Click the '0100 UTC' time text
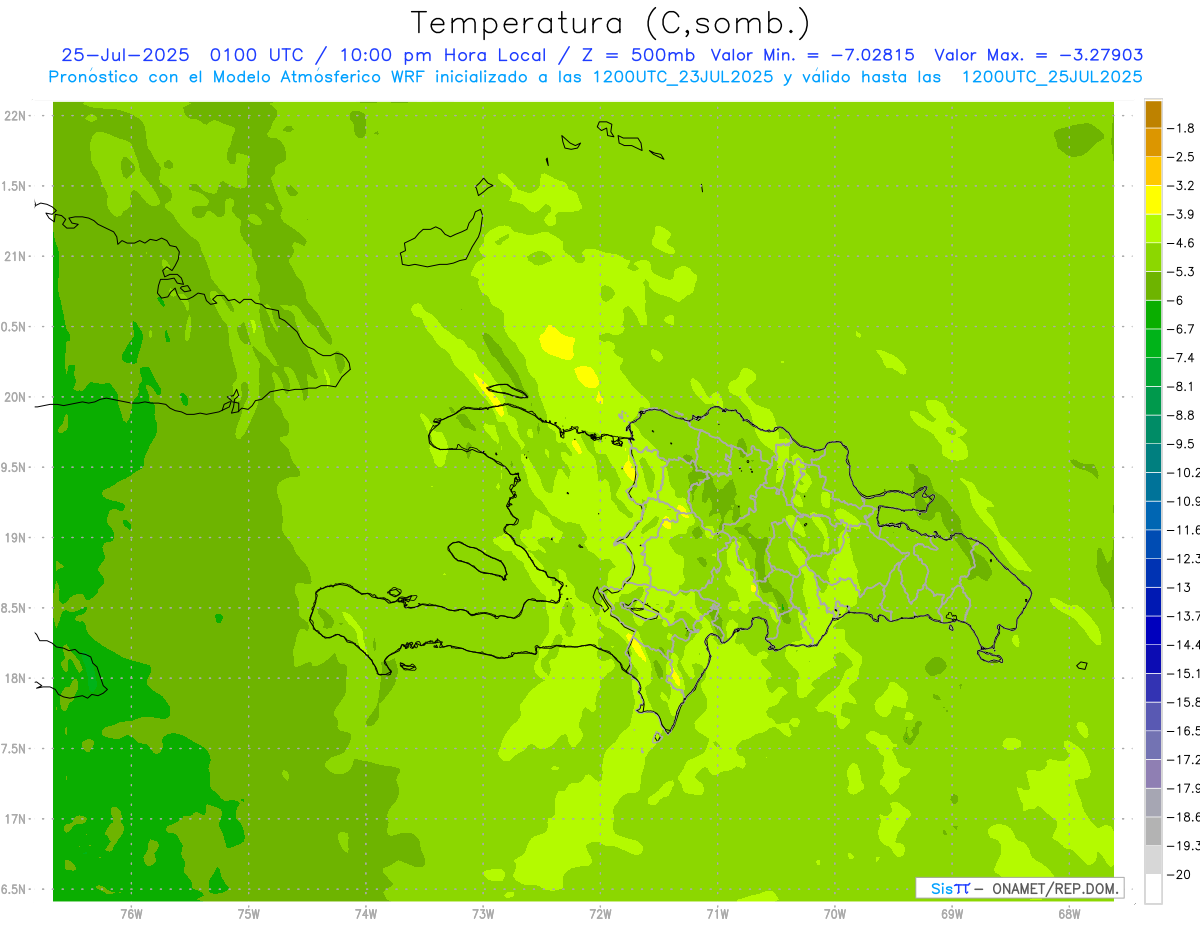This screenshot has width=1200, height=927. (256, 55)
